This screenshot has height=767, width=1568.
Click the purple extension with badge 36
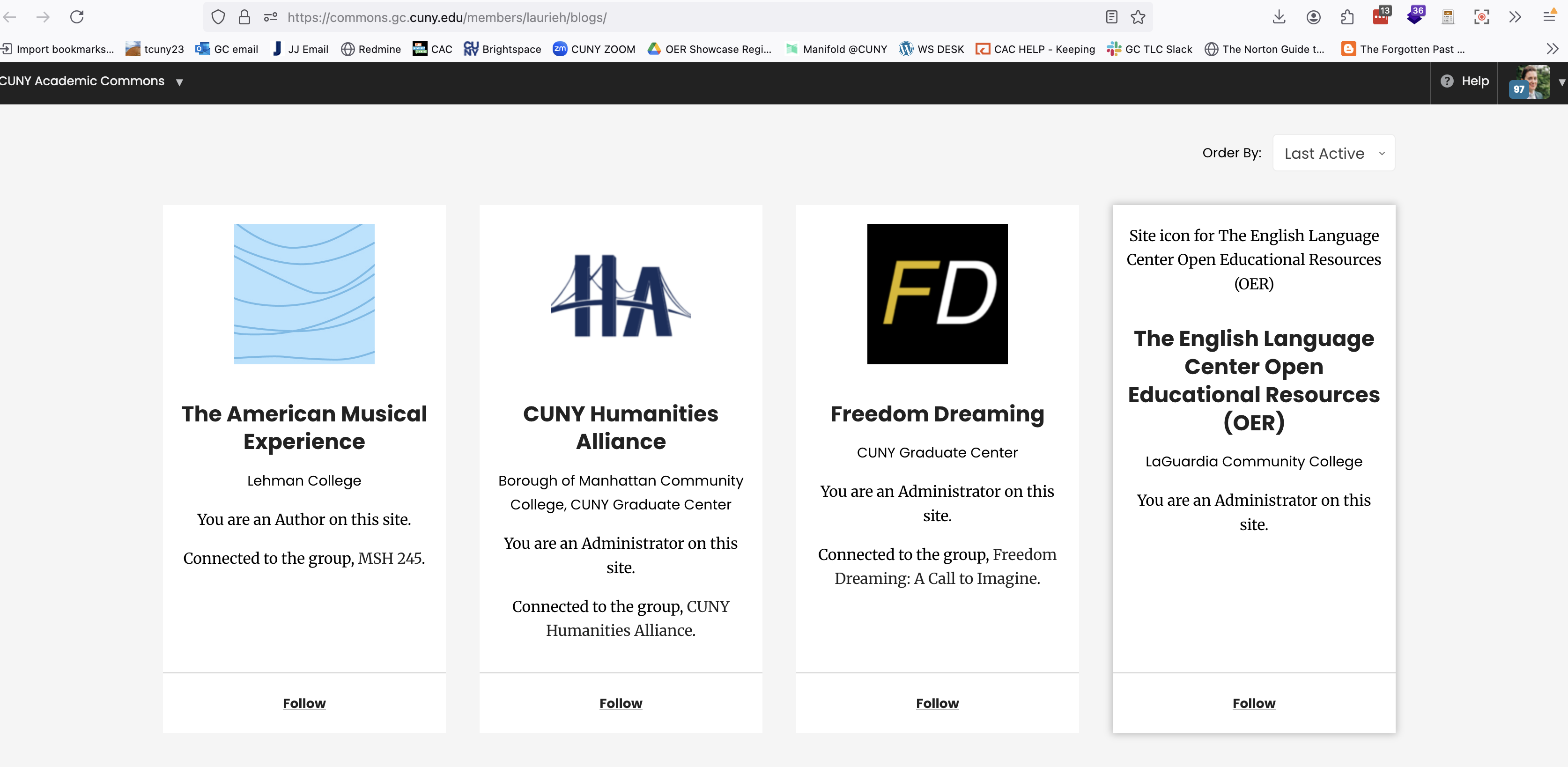pos(1415,16)
